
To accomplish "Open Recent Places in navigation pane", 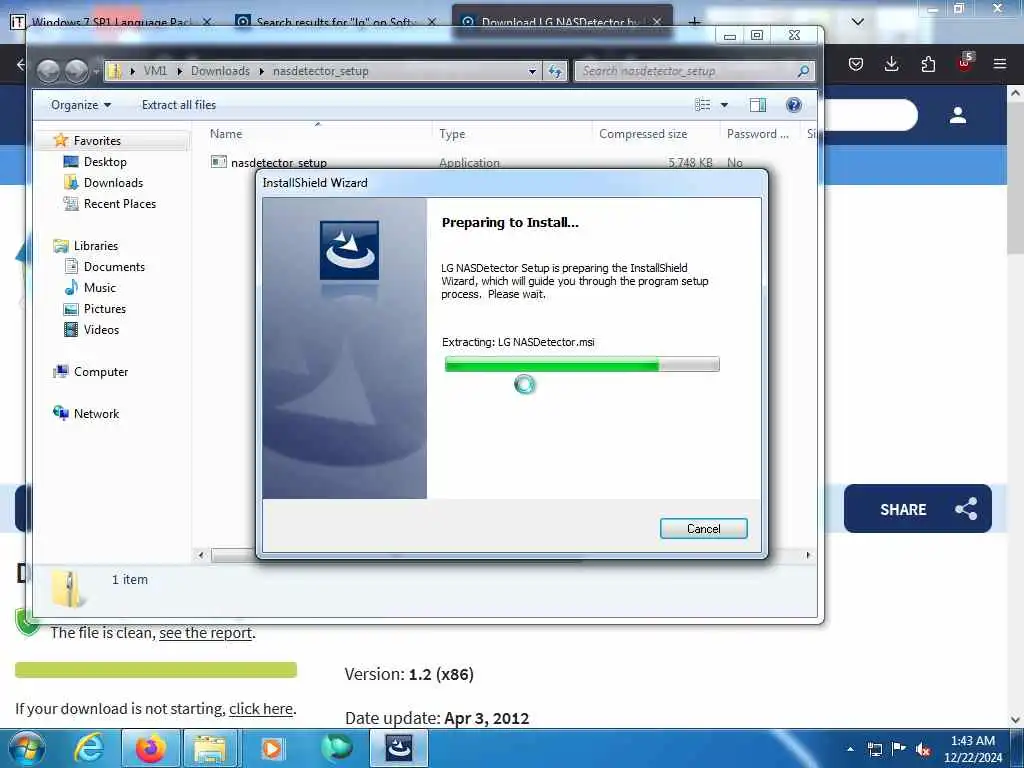I will point(120,204).
